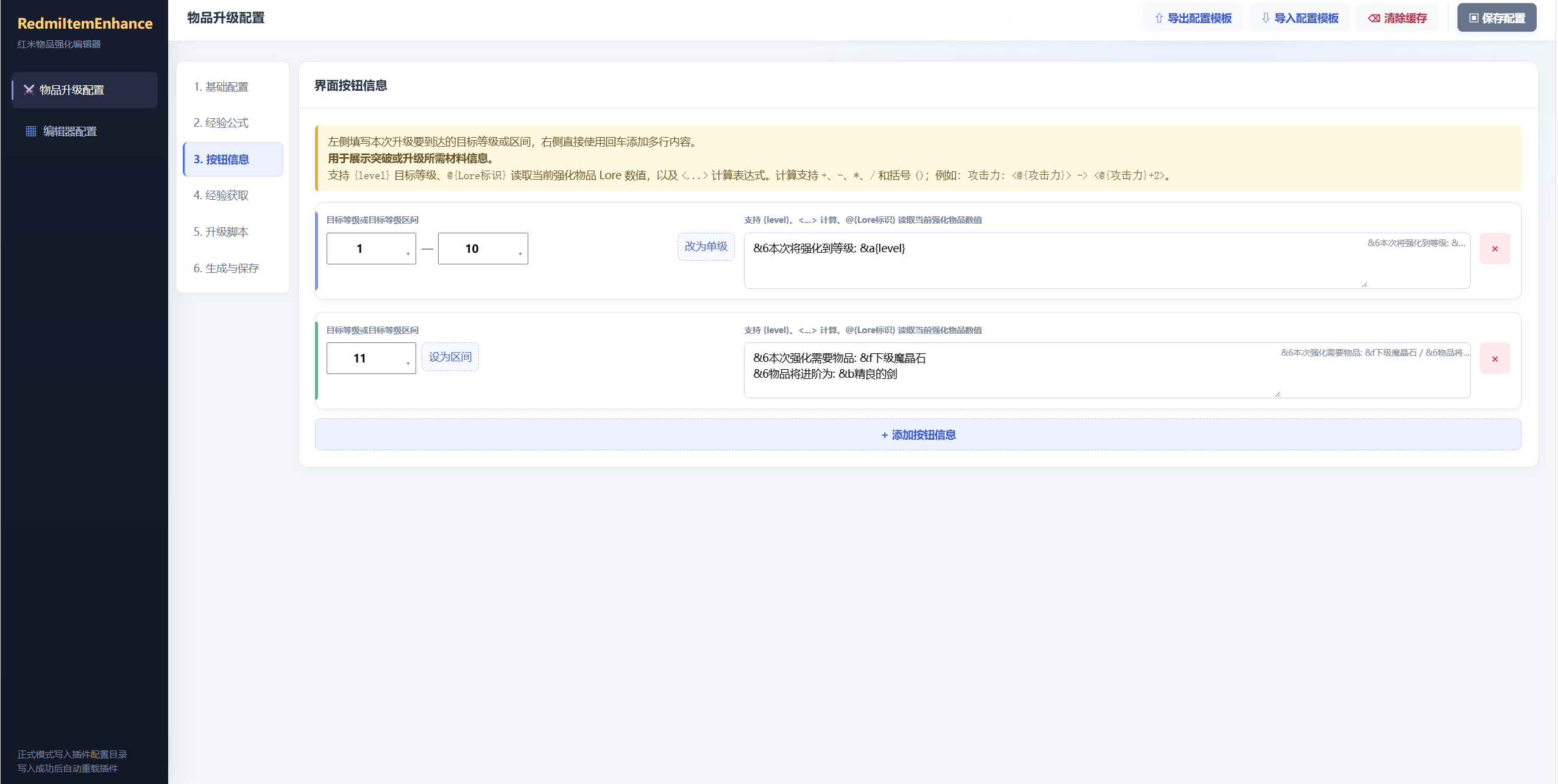Image resolution: width=1558 pixels, height=784 pixels.
Task: Click the preview text &6本次将强化到等级: &...
Action: (1417, 243)
